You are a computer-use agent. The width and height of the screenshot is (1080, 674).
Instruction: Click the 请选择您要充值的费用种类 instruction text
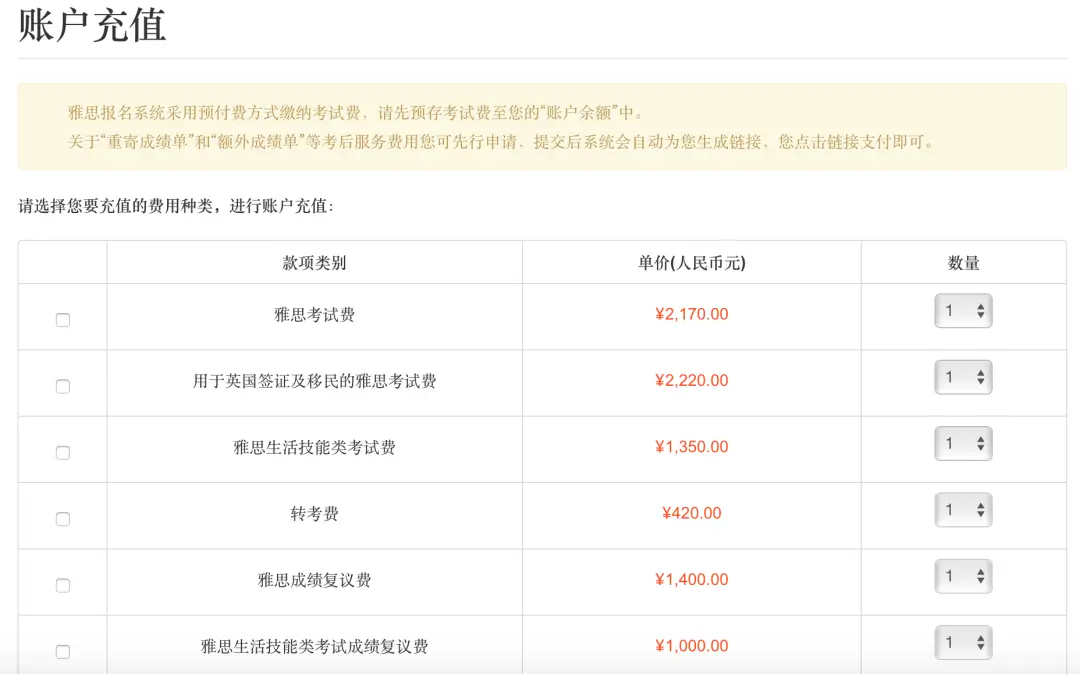tap(176, 206)
